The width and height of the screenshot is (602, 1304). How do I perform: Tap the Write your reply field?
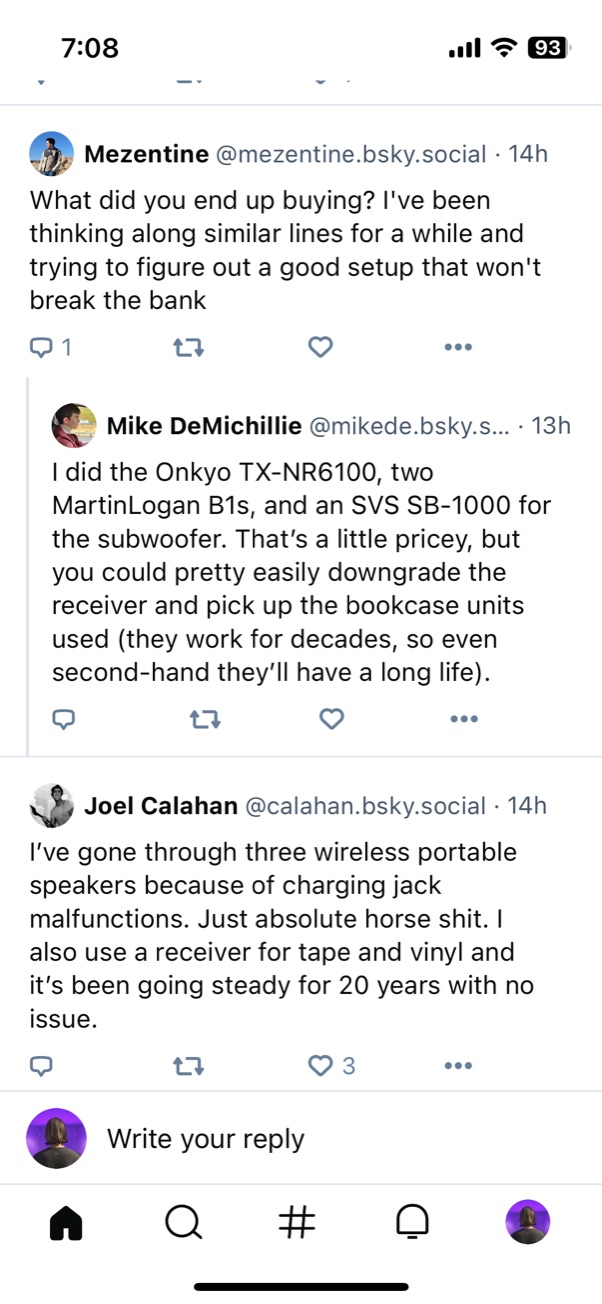pyautogui.click(x=300, y=1138)
